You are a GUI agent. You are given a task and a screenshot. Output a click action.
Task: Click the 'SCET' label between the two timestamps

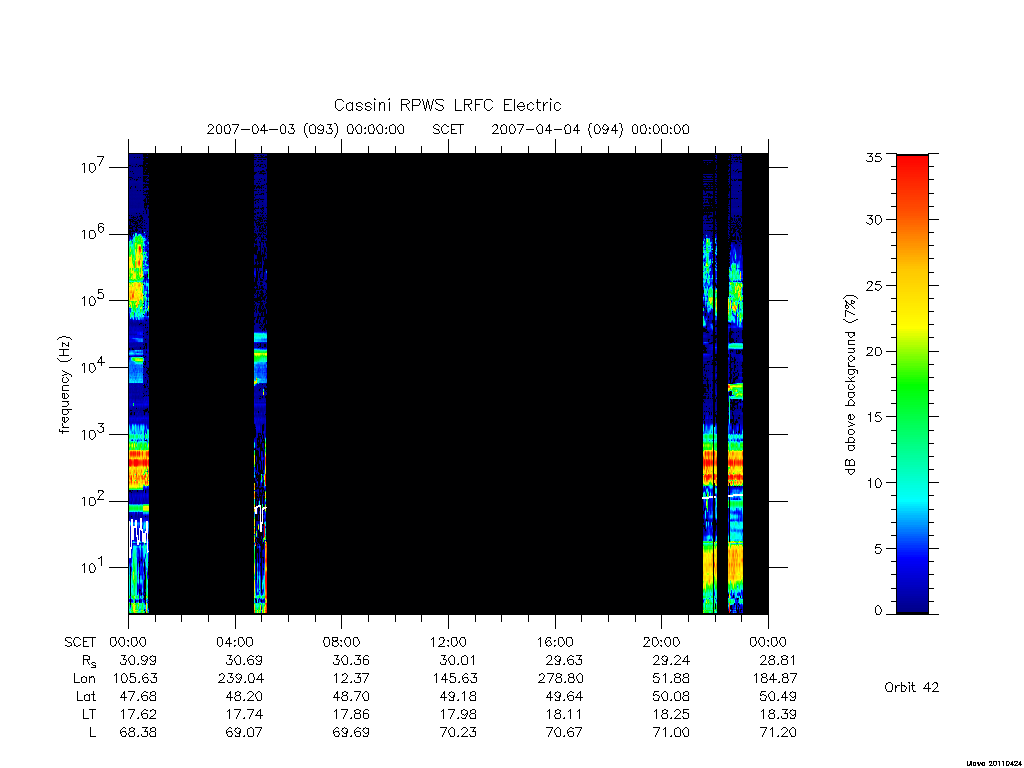coord(448,129)
